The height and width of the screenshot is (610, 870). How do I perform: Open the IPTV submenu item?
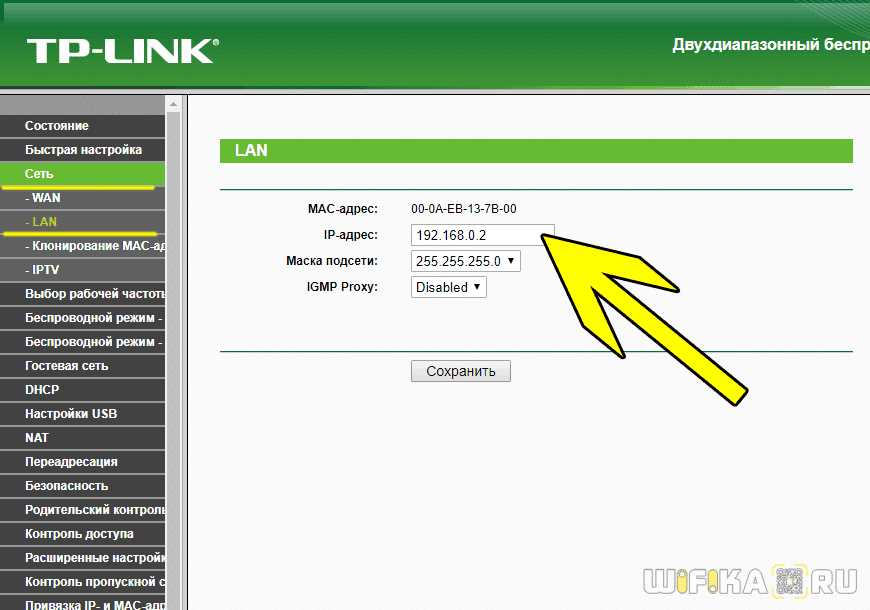[x=83, y=270]
